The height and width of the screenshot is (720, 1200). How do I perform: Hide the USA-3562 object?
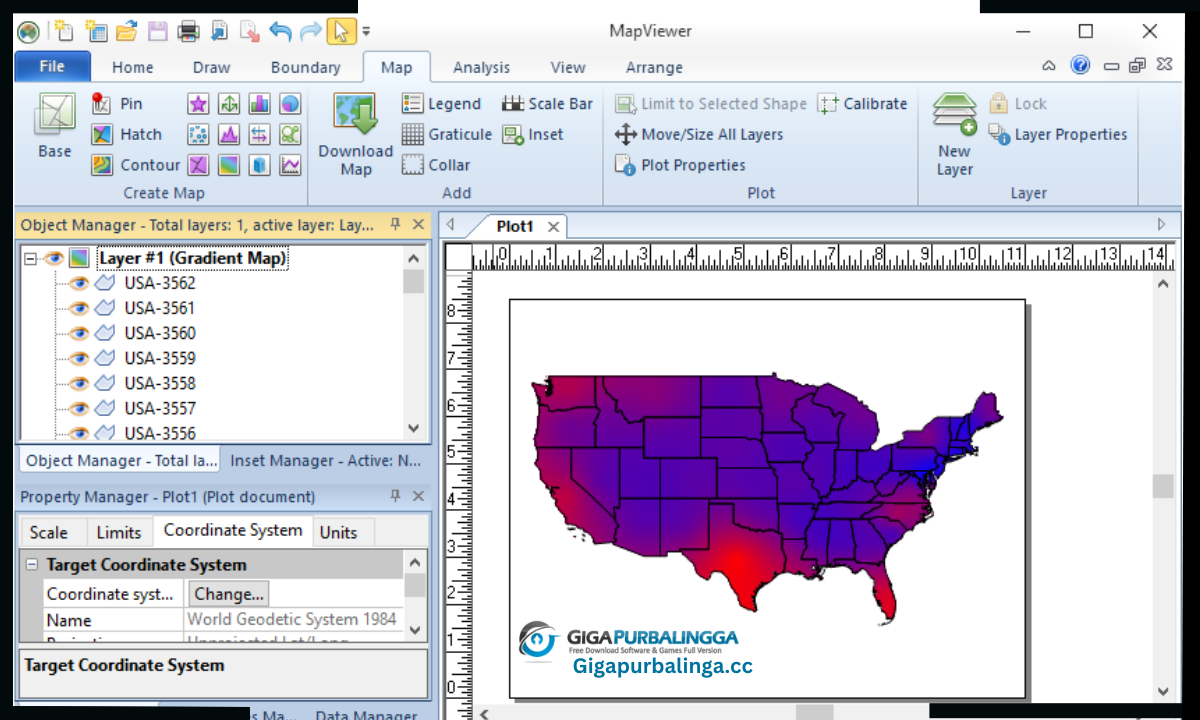click(78, 283)
